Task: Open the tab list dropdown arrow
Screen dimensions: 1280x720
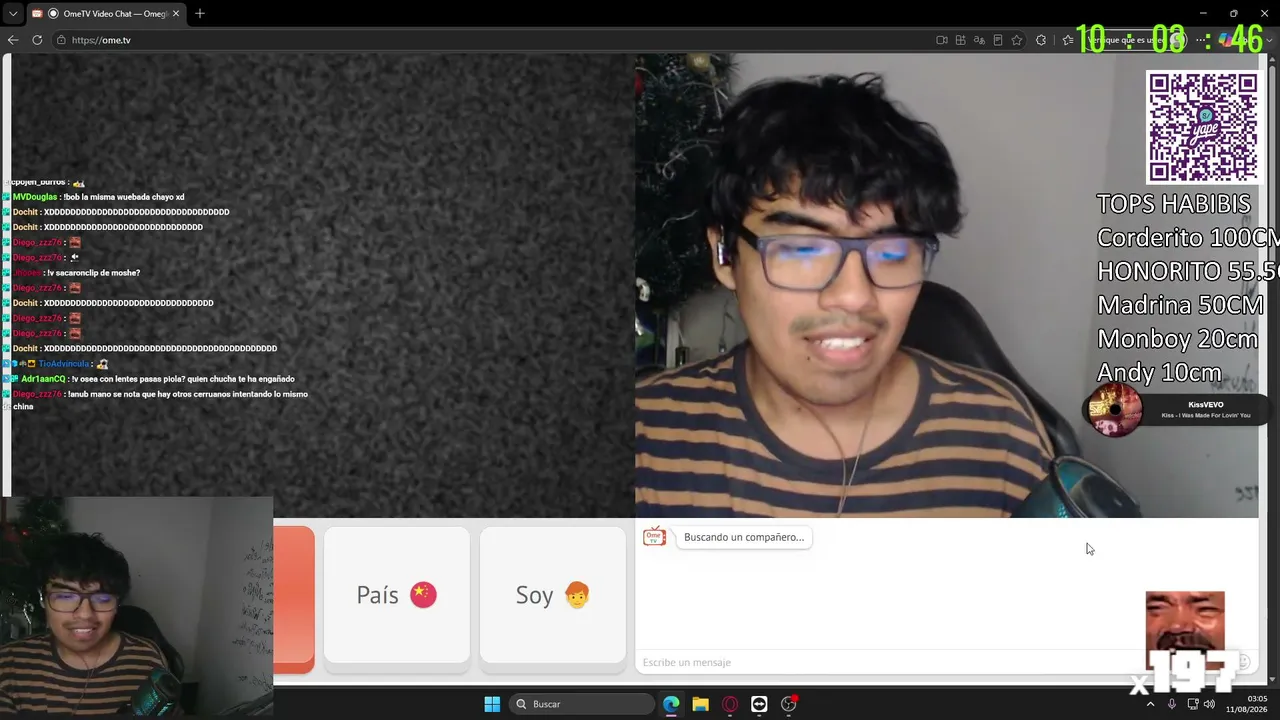Action: coord(13,14)
